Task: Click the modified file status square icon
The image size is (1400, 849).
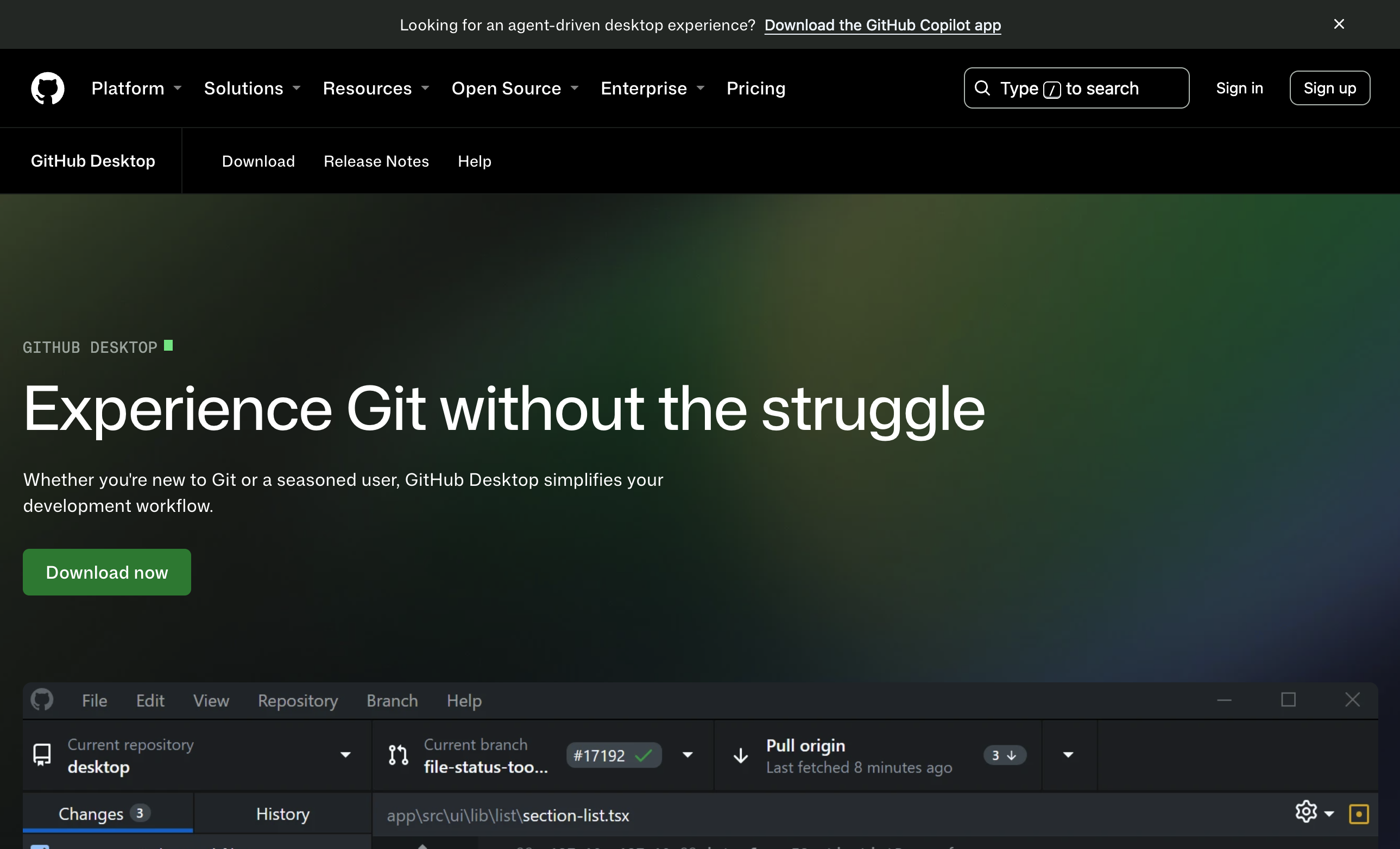Action: [1359, 814]
